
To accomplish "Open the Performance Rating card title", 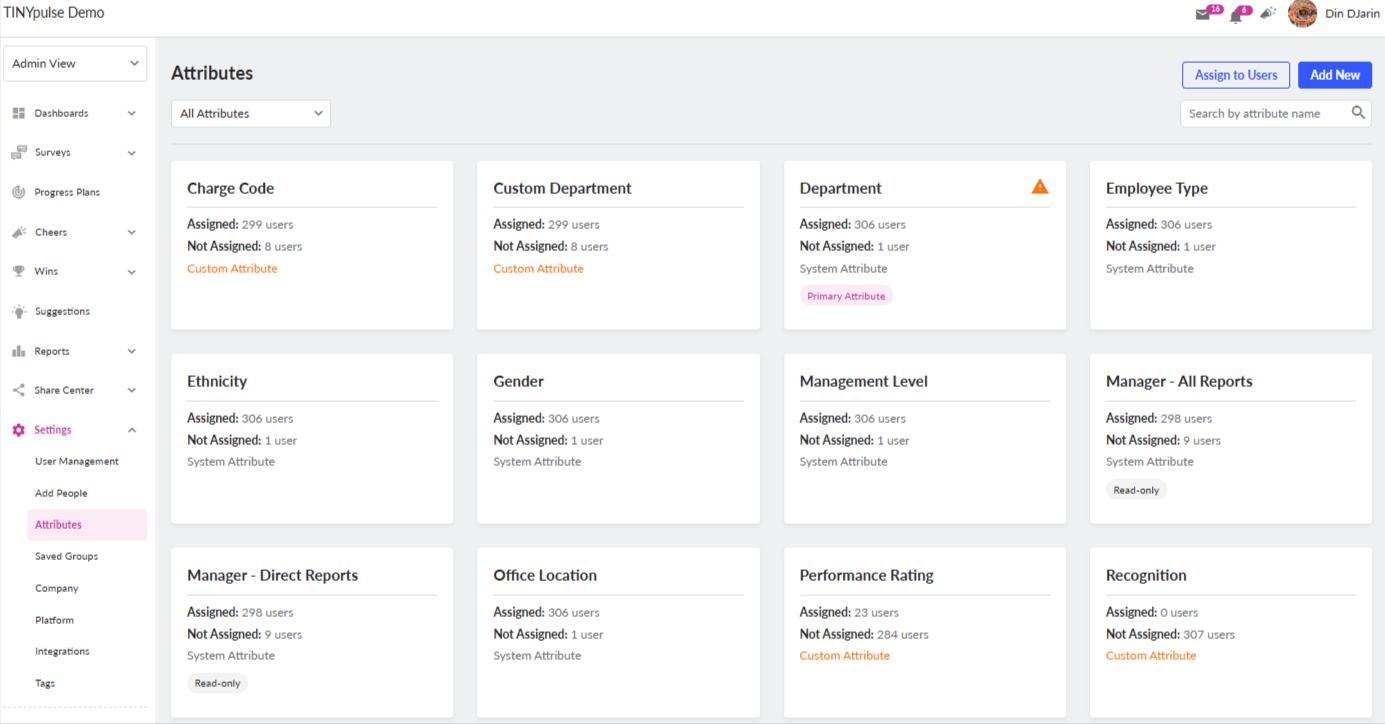I will click(x=866, y=575).
